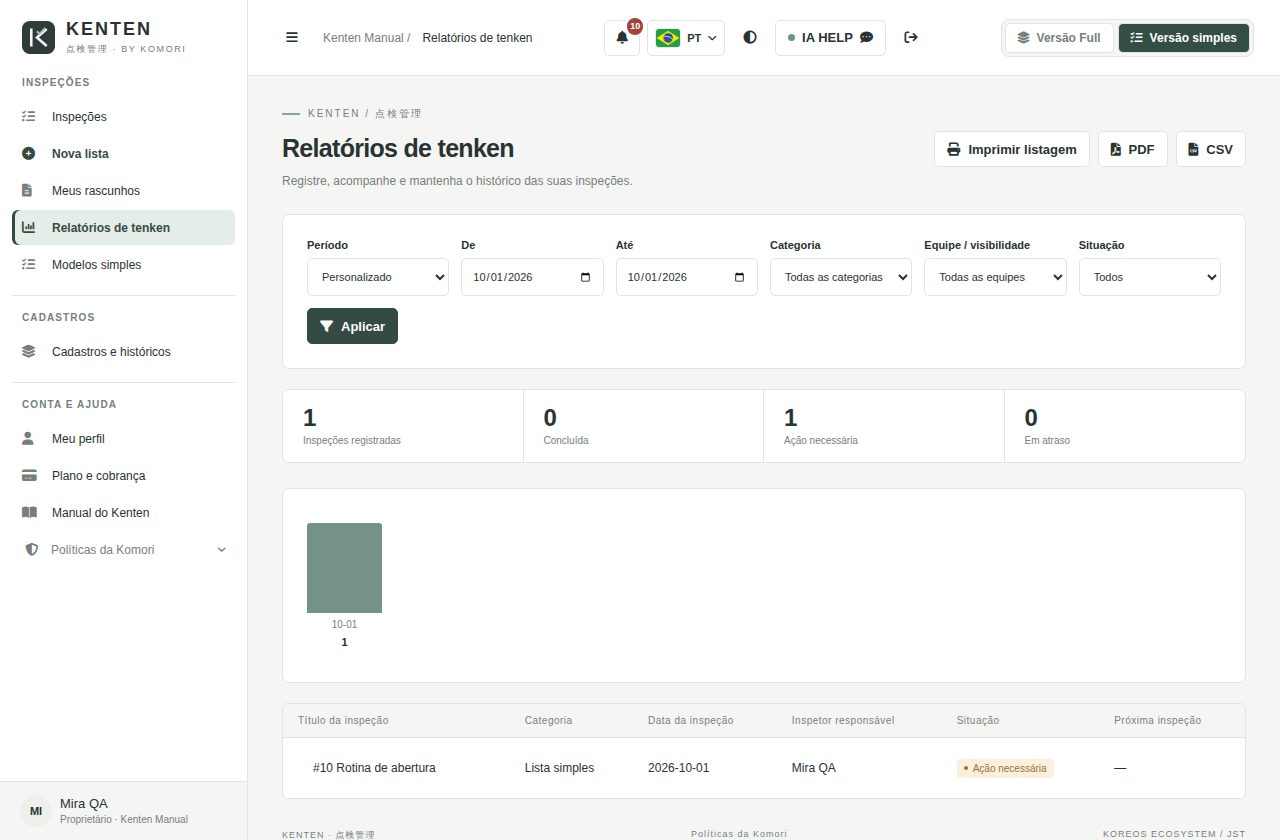
Task: Export the report as PDF
Action: [x=1133, y=149]
